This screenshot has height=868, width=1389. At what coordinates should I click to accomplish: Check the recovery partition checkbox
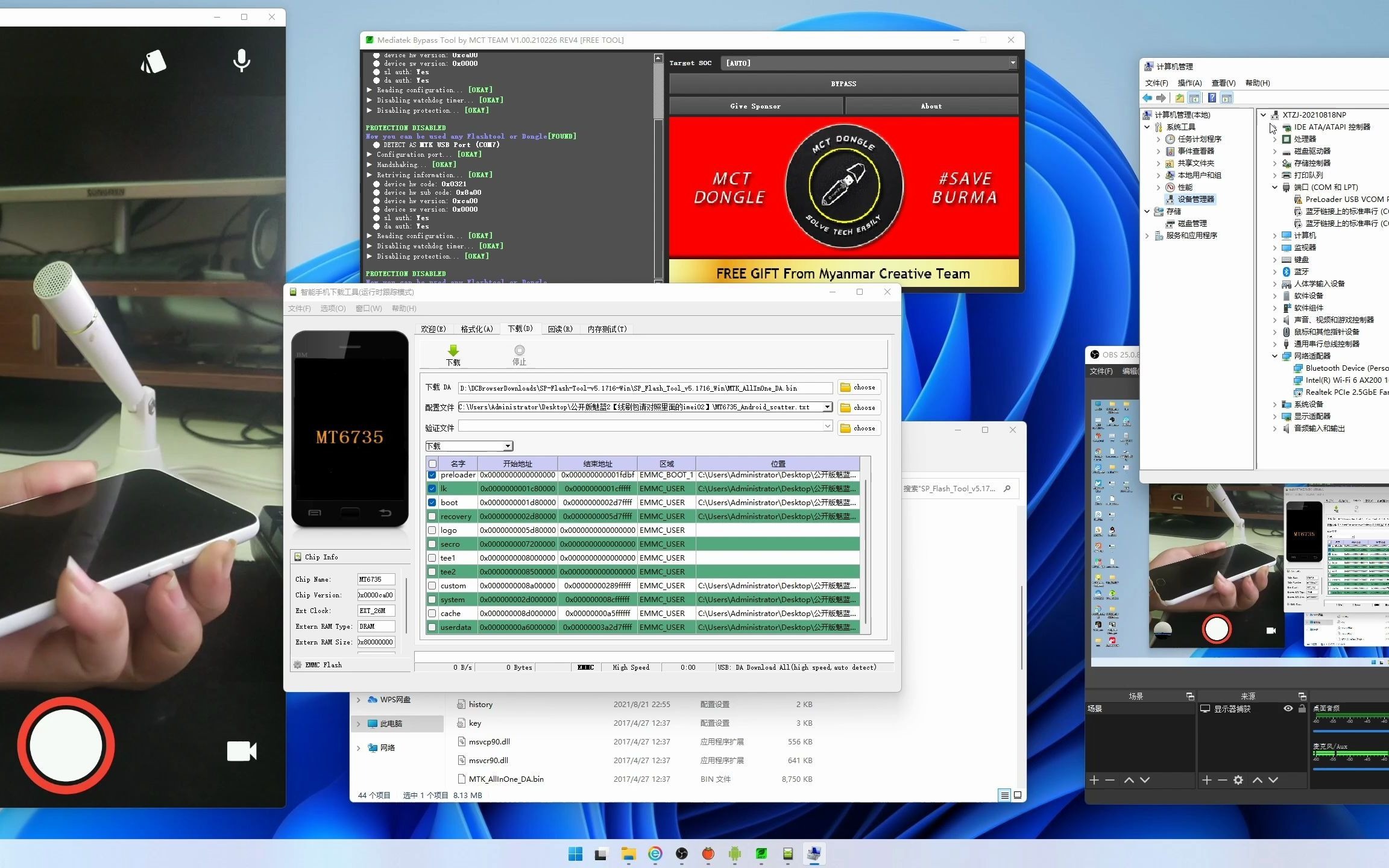(432, 517)
